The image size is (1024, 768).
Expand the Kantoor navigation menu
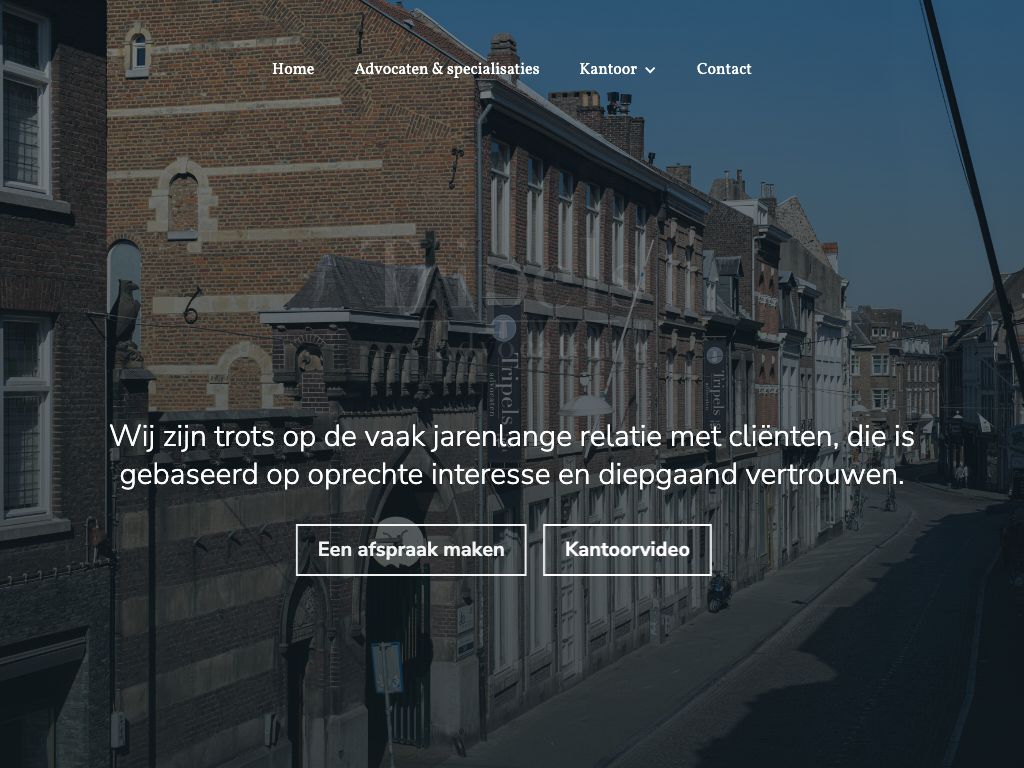[617, 69]
